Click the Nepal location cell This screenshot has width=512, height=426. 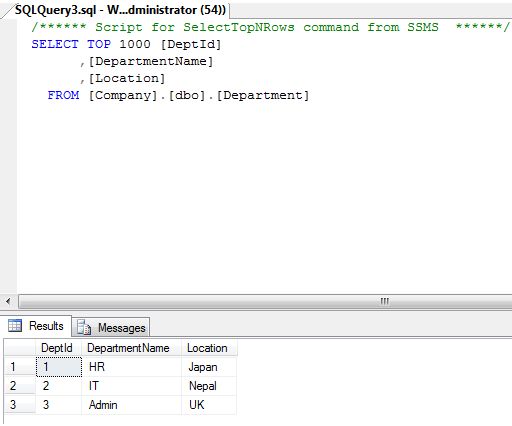point(209,386)
